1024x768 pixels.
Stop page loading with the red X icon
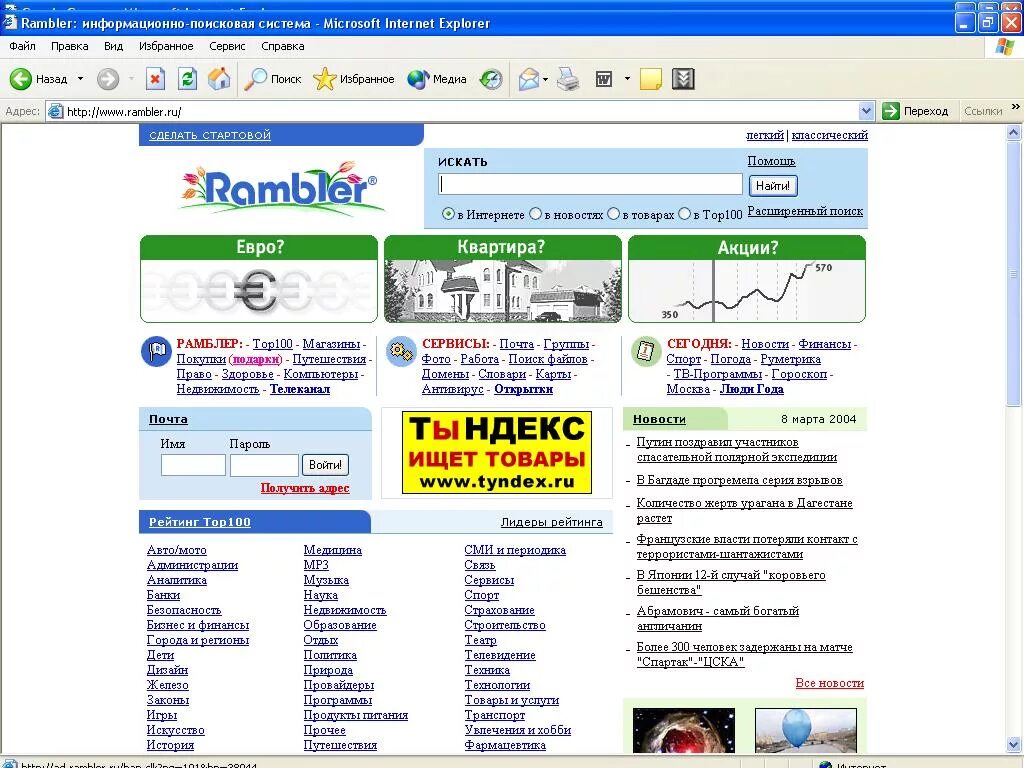tap(155, 79)
